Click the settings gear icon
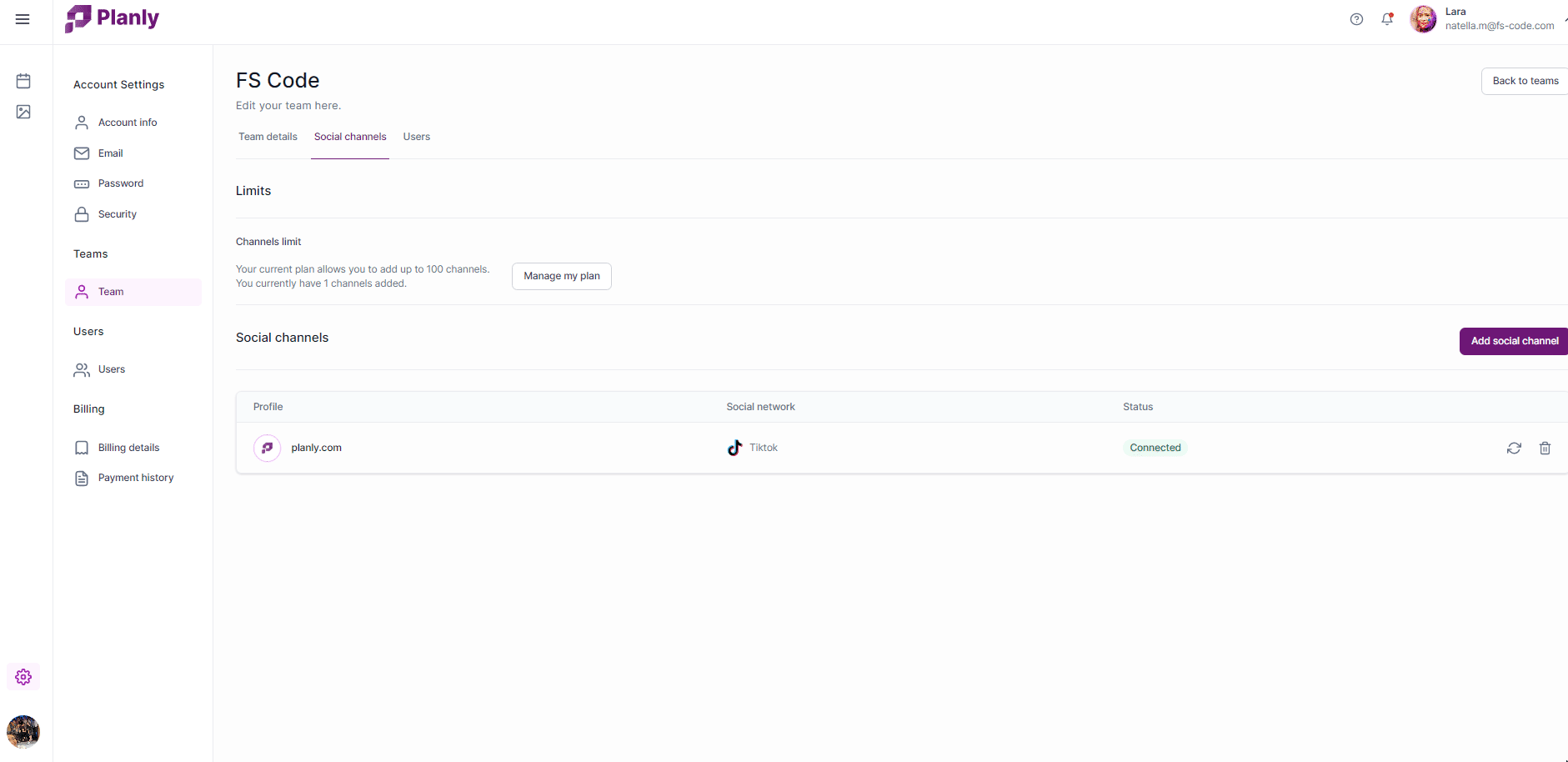Viewport: 1568px width, 762px height. tap(23, 677)
